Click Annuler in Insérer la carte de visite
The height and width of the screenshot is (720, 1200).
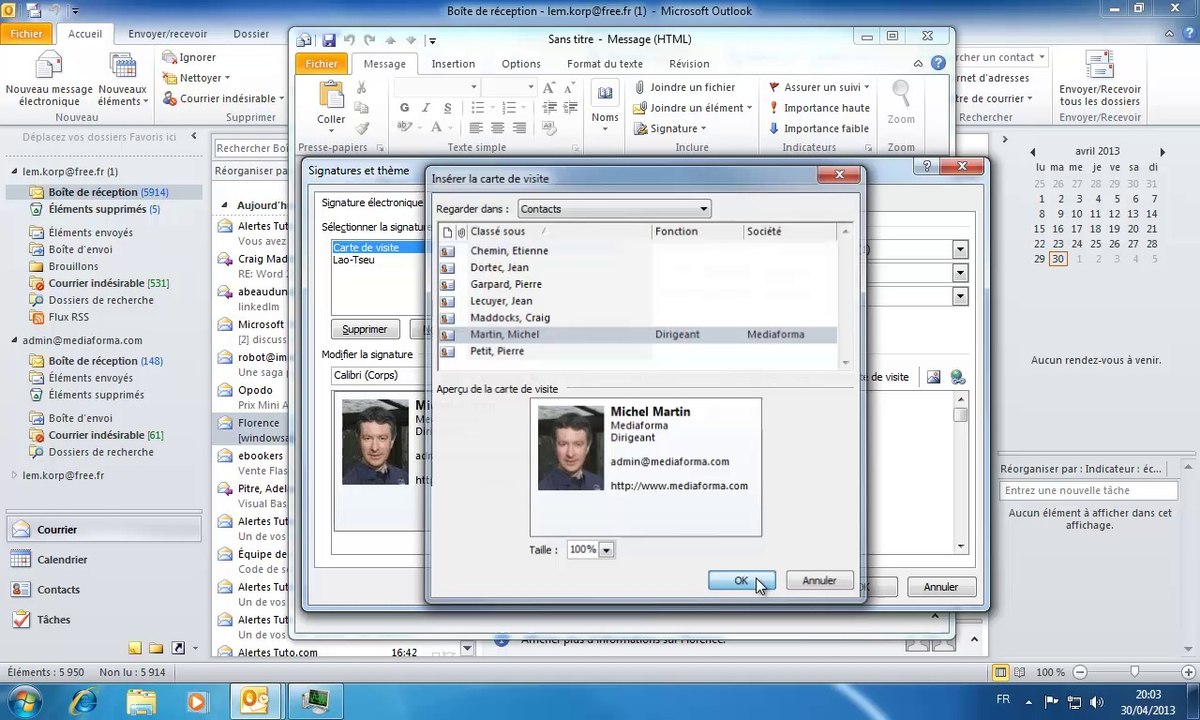819,580
